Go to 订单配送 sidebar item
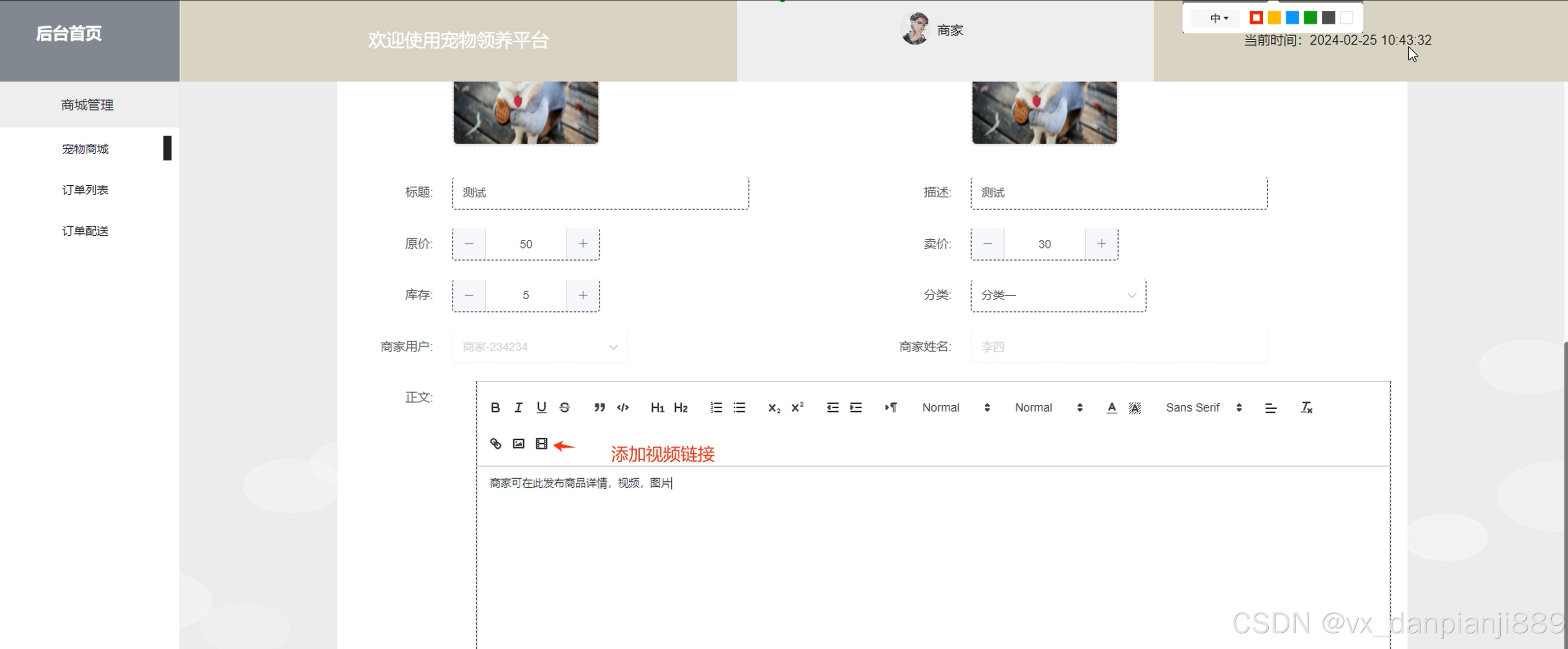Image resolution: width=1568 pixels, height=649 pixels. (x=85, y=231)
